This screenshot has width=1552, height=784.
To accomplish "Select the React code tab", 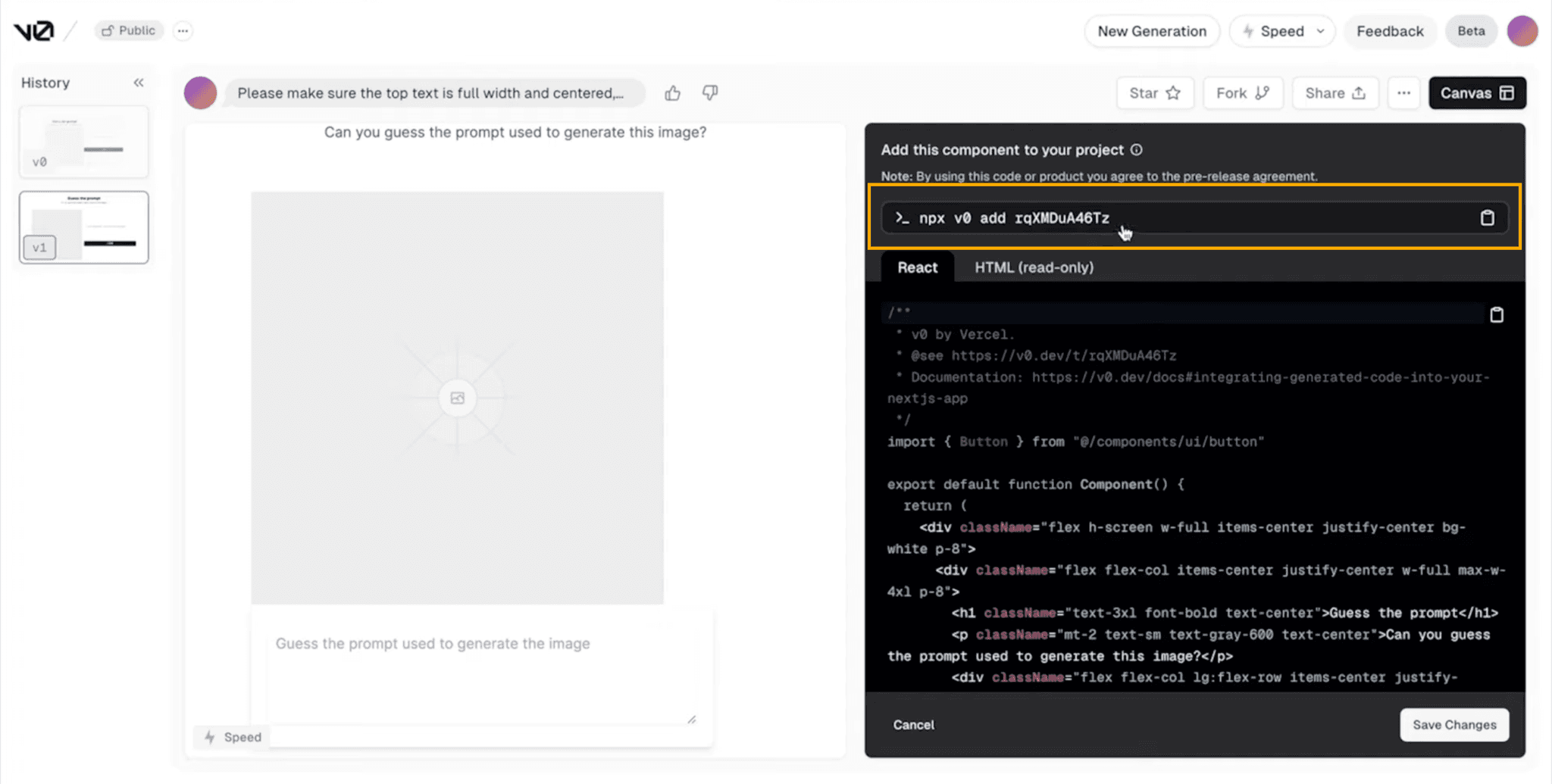I will click(x=917, y=267).
